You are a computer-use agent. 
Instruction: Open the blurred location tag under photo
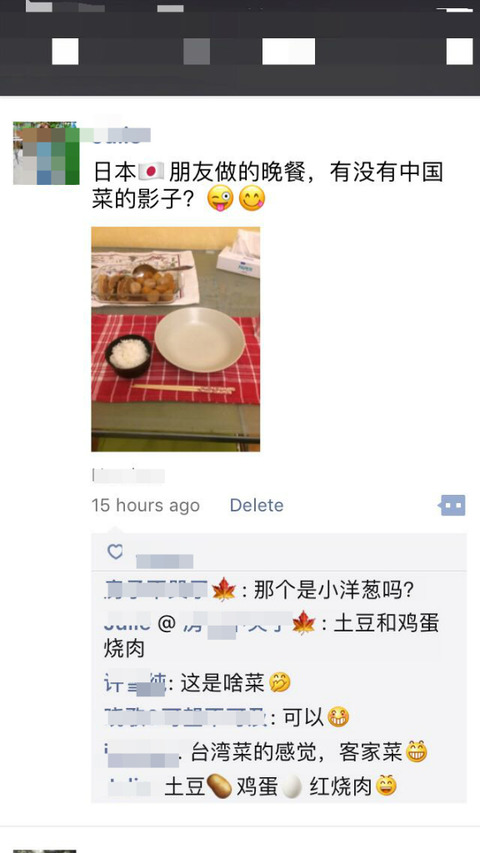click(128, 475)
